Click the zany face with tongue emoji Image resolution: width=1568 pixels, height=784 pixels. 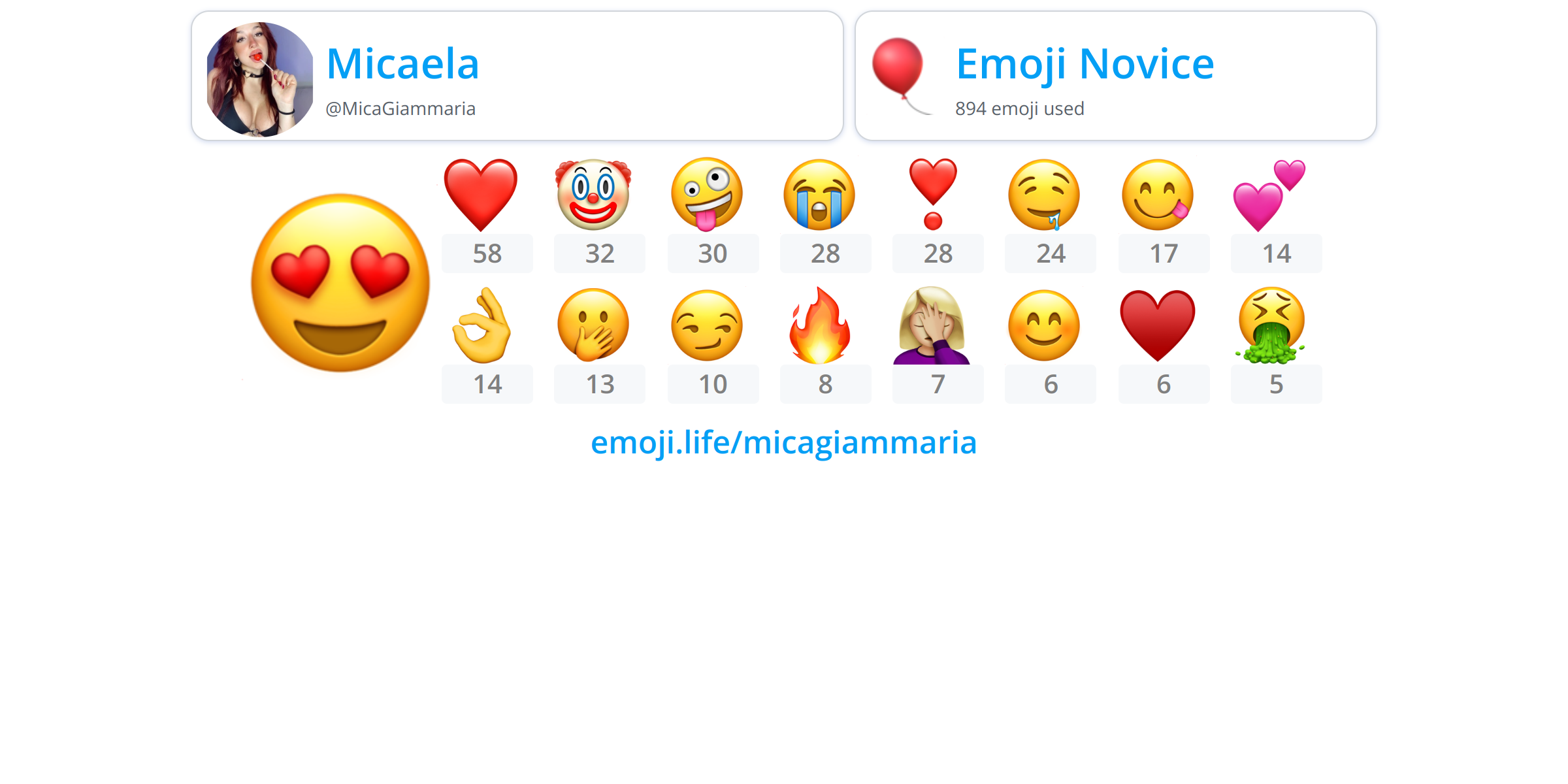pyautogui.click(x=707, y=194)
